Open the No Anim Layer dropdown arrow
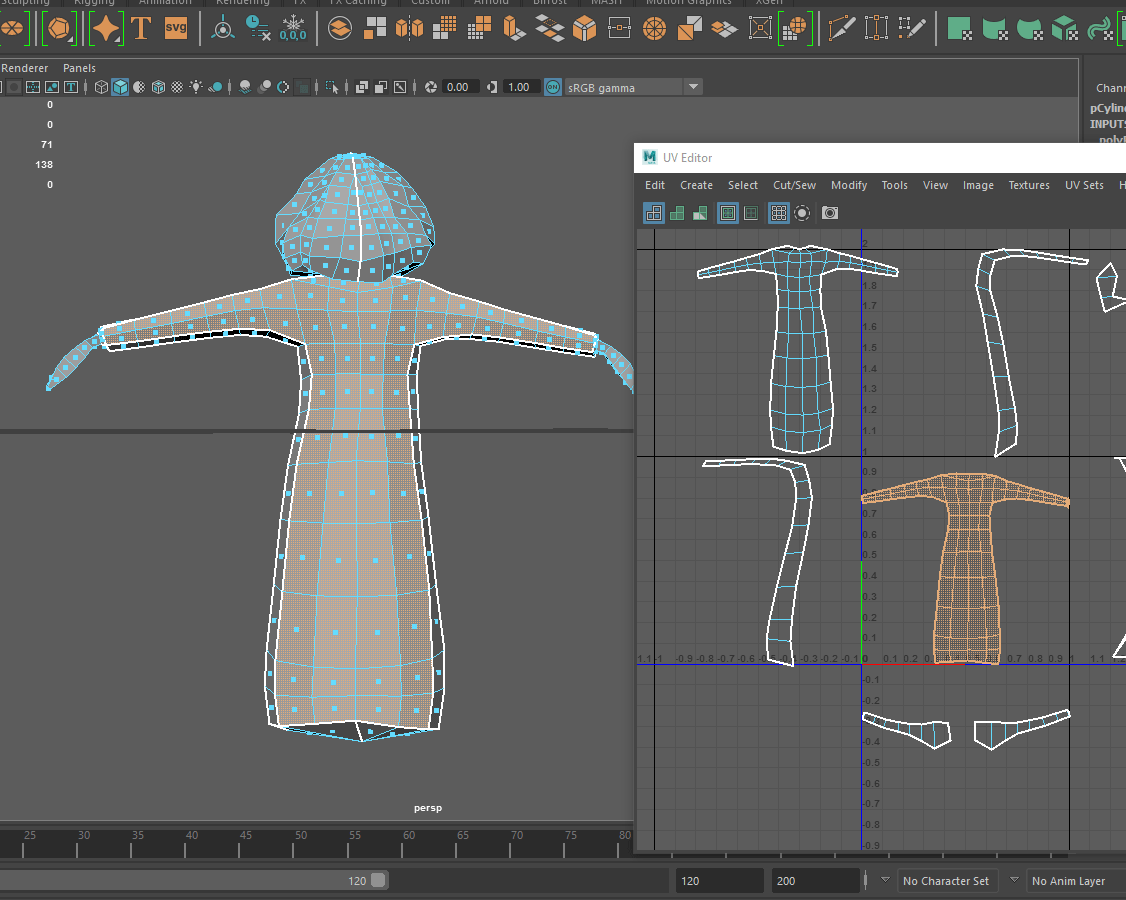Image resolution: width=1126 pixels, height=900 pixels. tap(1014, 880)
